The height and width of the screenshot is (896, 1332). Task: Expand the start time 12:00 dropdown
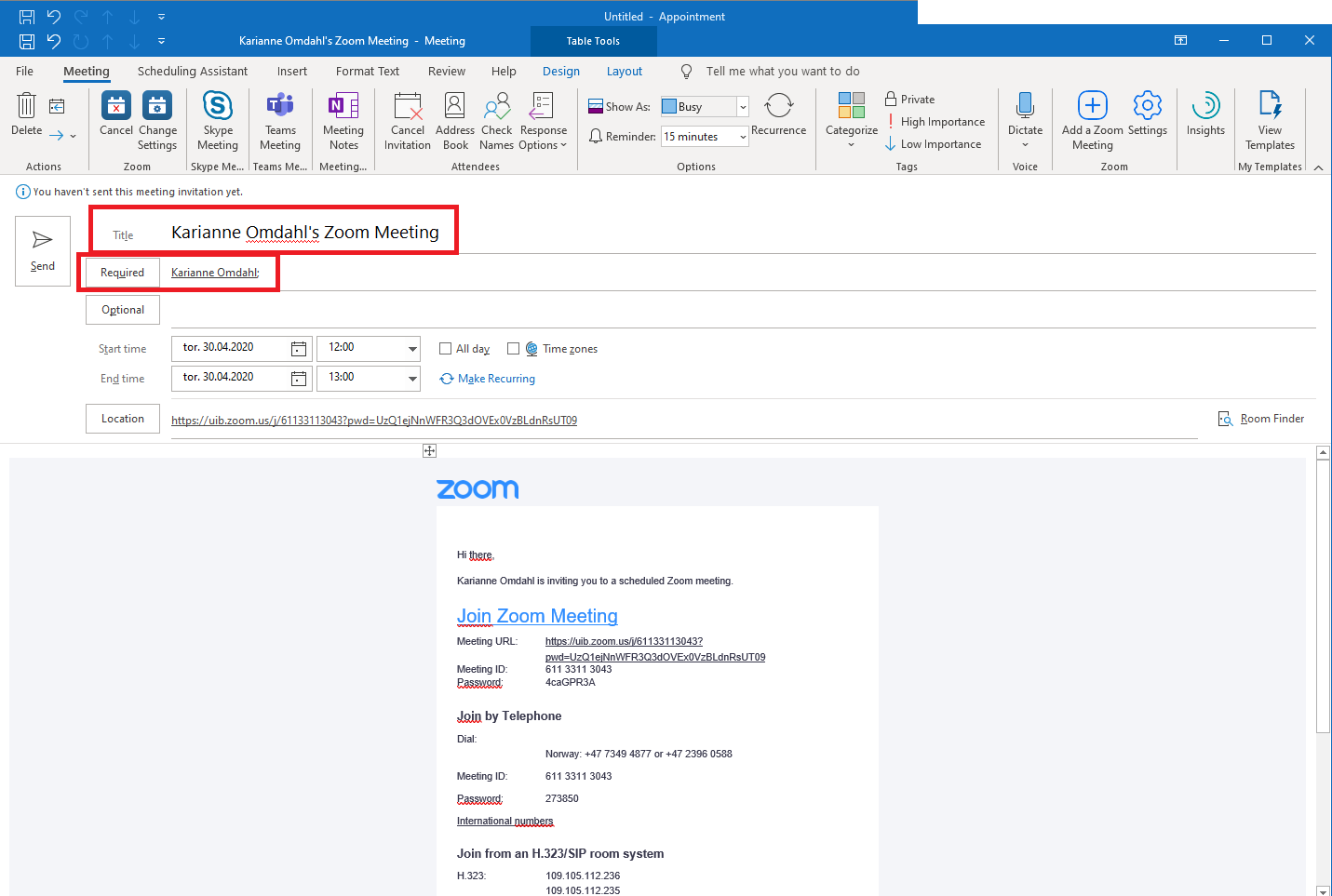pos(412,349)
